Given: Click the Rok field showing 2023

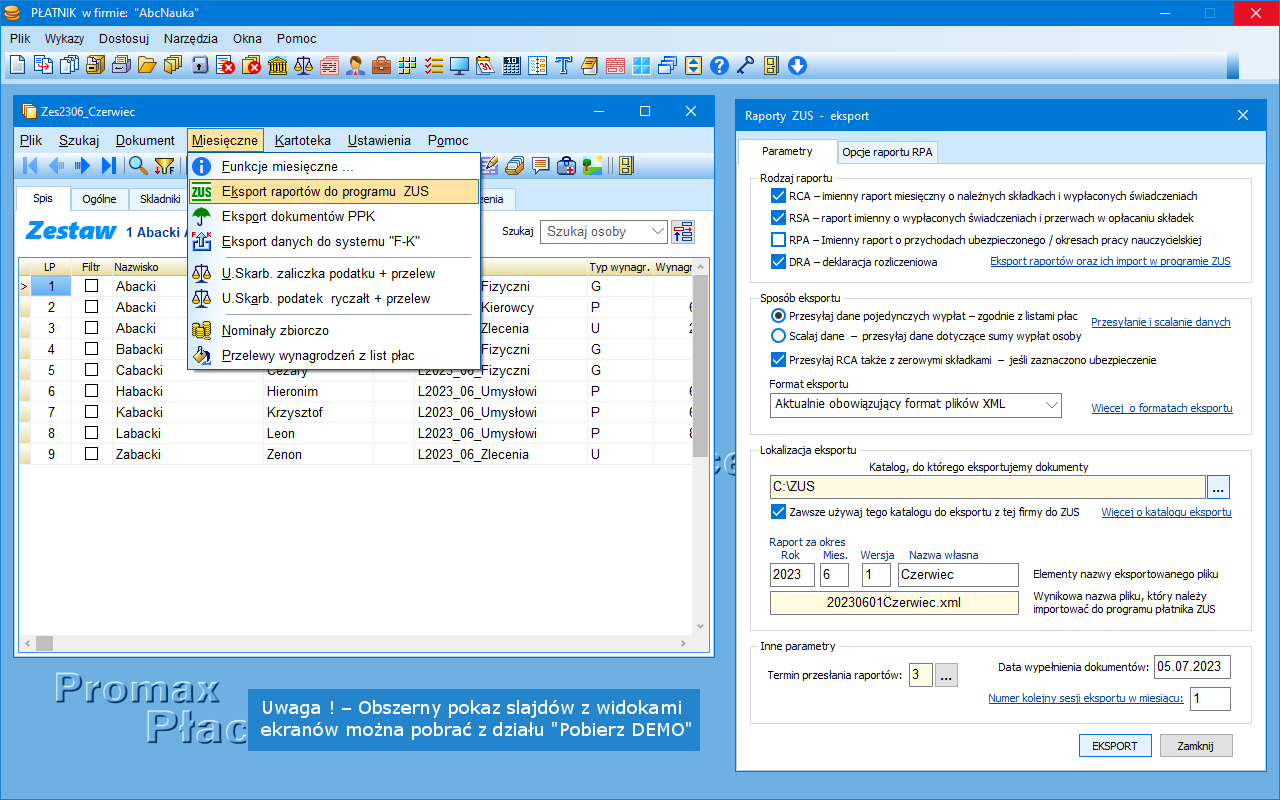Looking at the screenshot, I should point(792,575).
